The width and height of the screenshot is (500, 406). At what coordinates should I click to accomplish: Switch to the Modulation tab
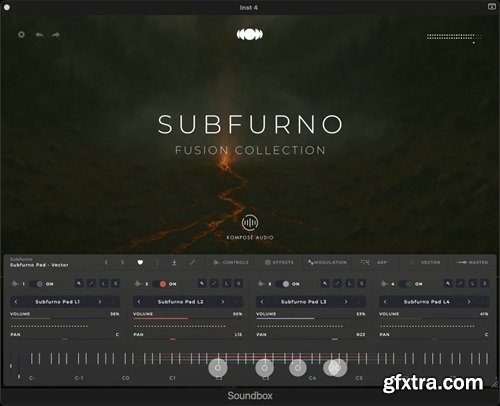tap(327, 262)
